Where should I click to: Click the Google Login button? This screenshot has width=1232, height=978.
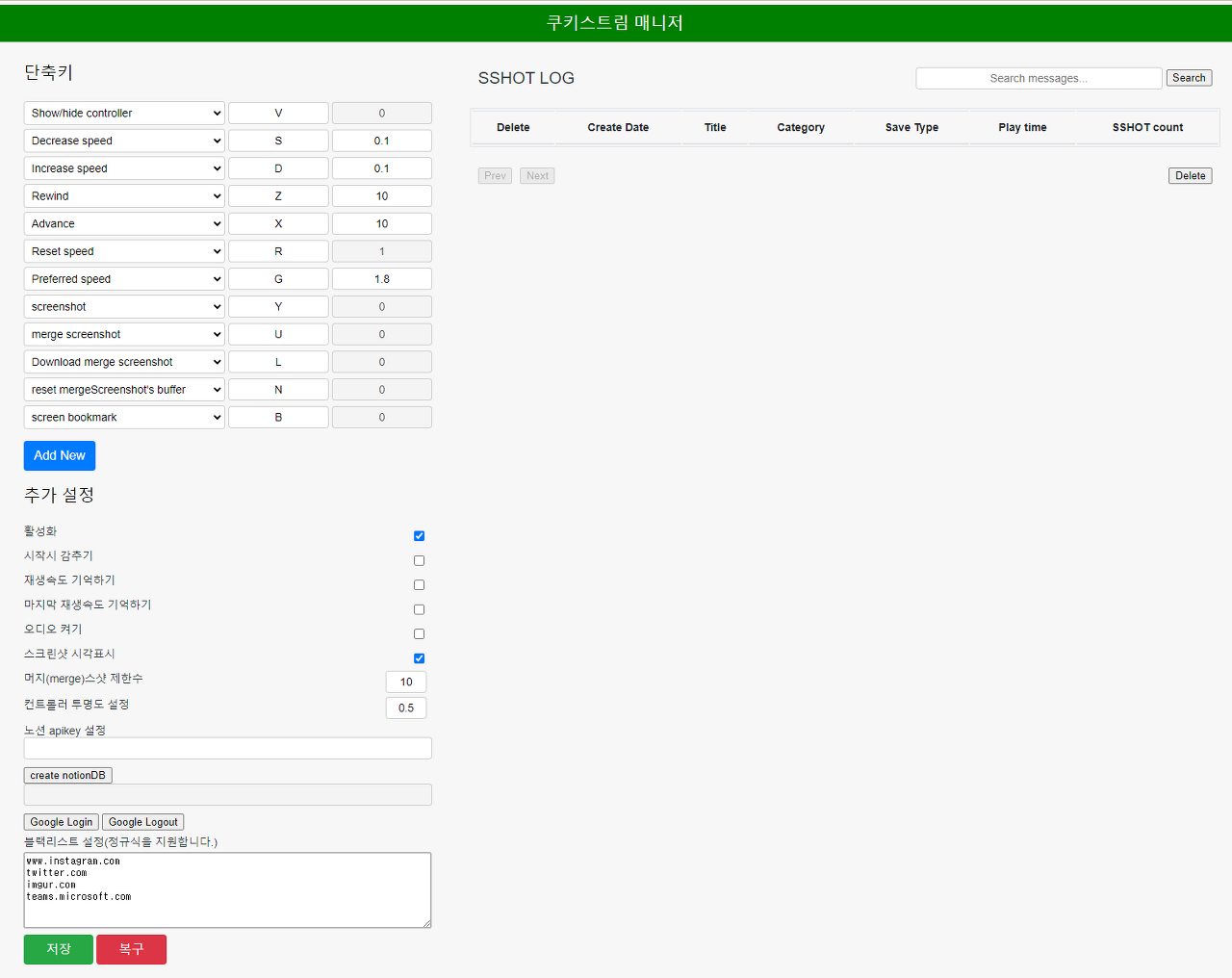[62, 822]
